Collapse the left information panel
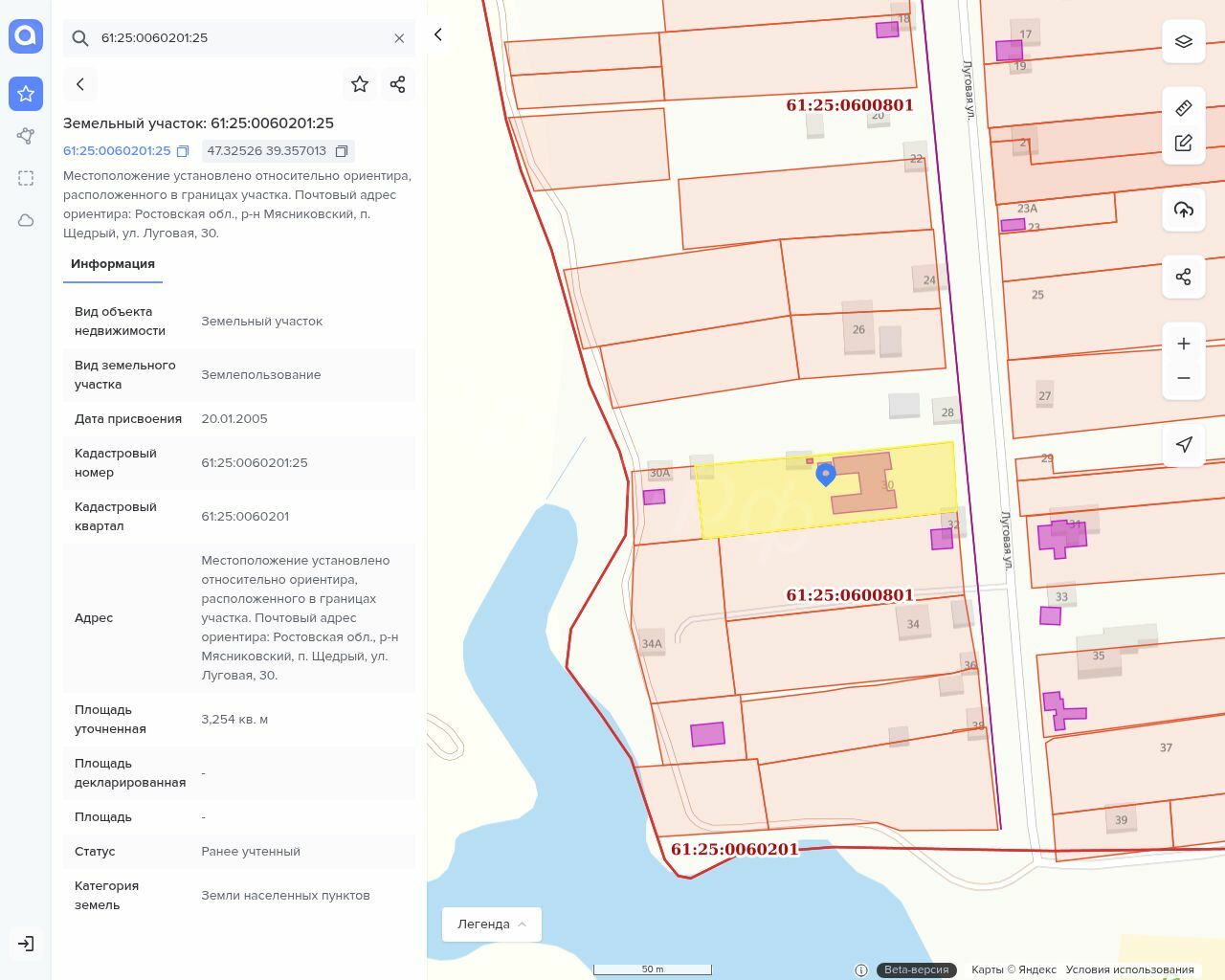 tap(437, 35)
